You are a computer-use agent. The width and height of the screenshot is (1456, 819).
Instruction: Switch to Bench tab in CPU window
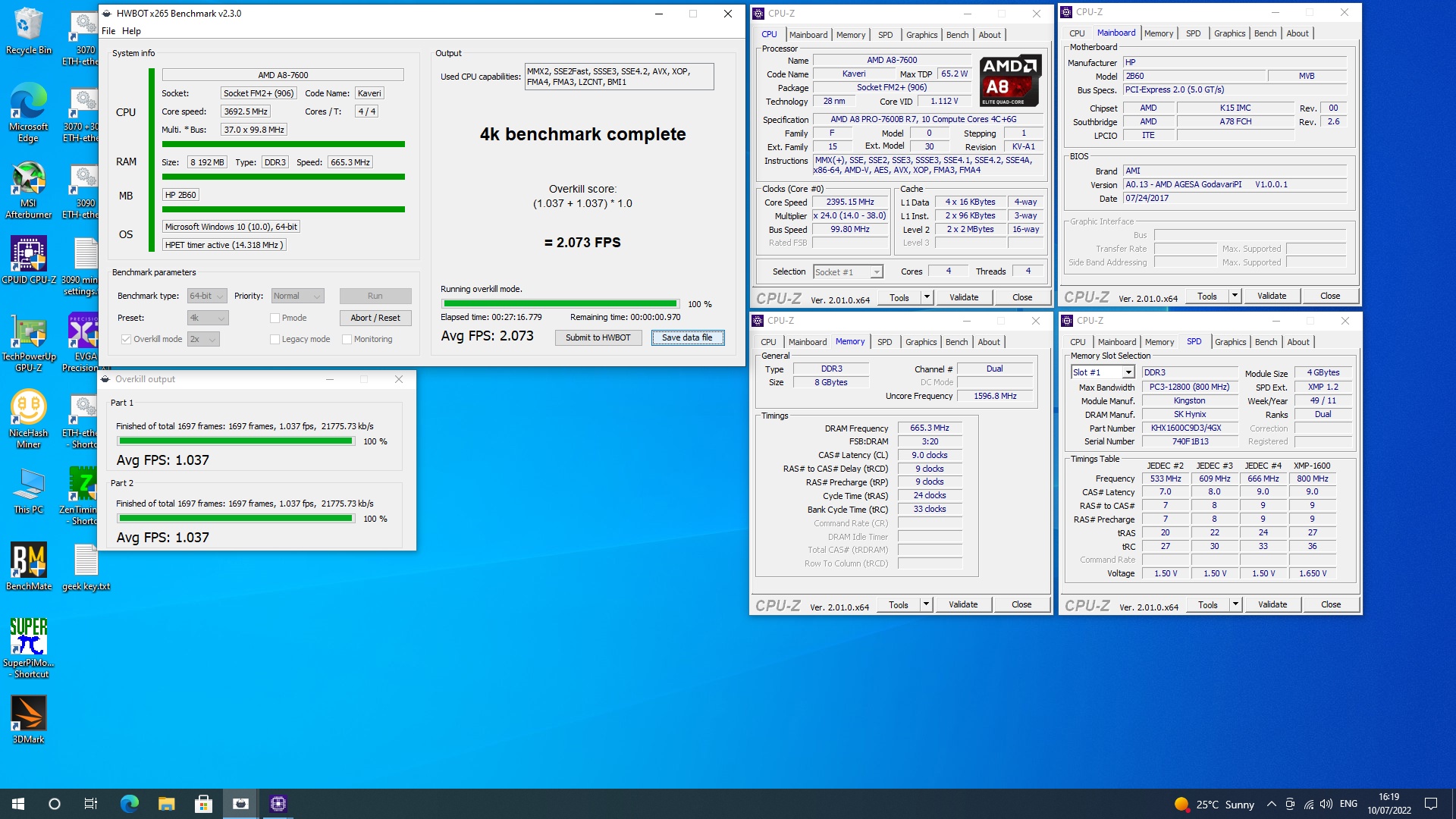[957, 35]
